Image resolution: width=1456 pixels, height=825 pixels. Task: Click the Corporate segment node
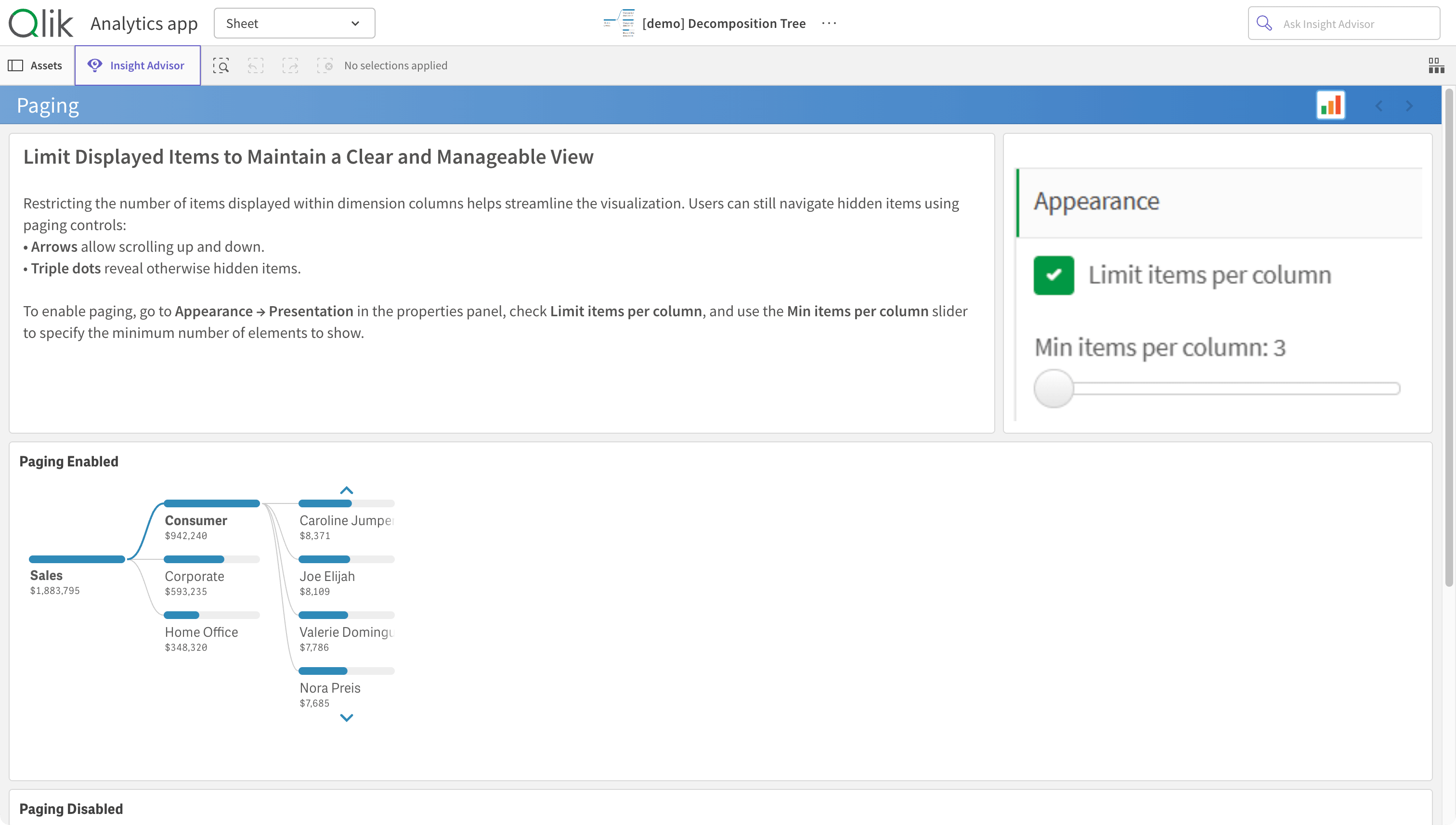coord(195,576)
